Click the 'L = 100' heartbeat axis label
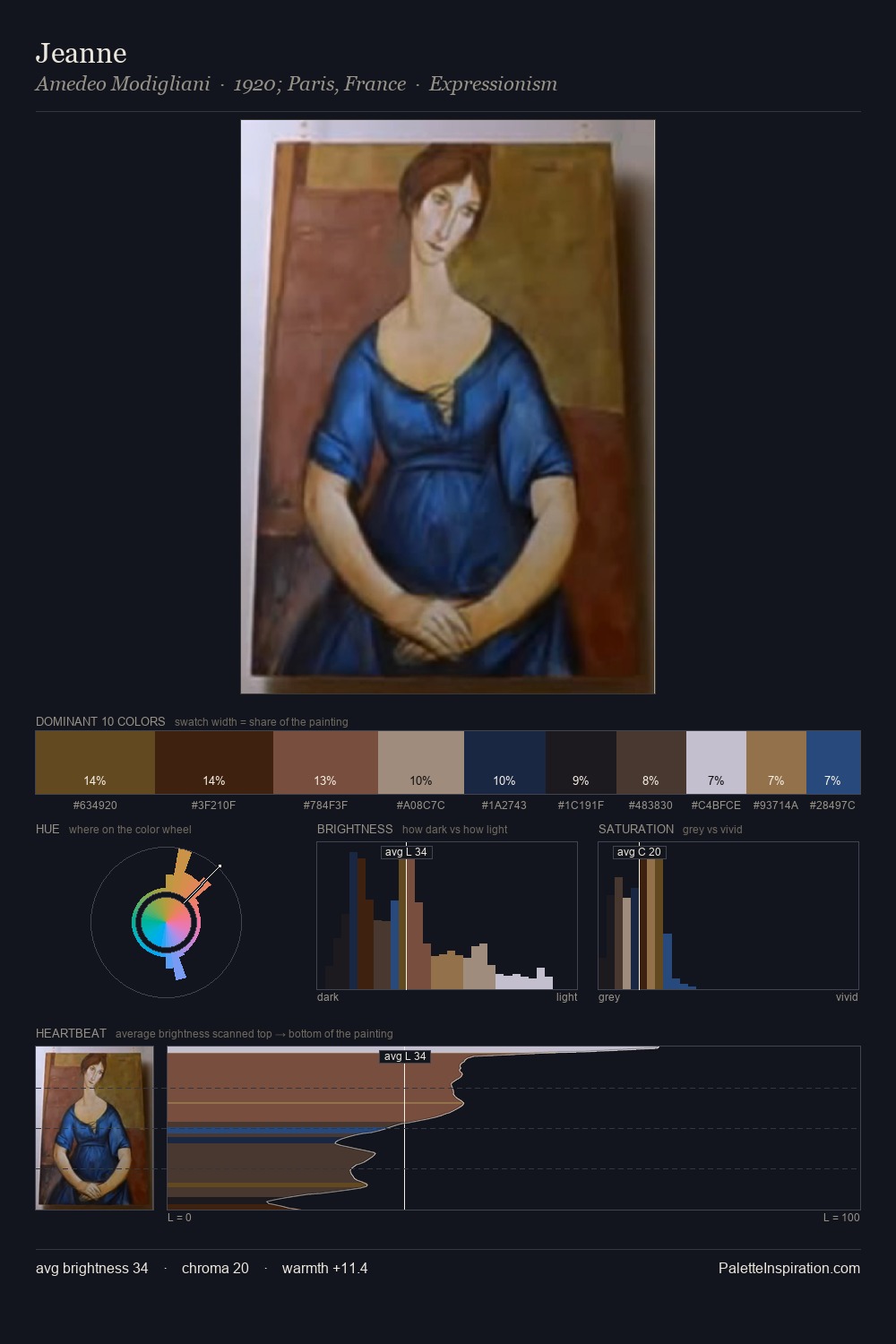This screenshot has width=896, height=1344. click(x=841, y=1217)
